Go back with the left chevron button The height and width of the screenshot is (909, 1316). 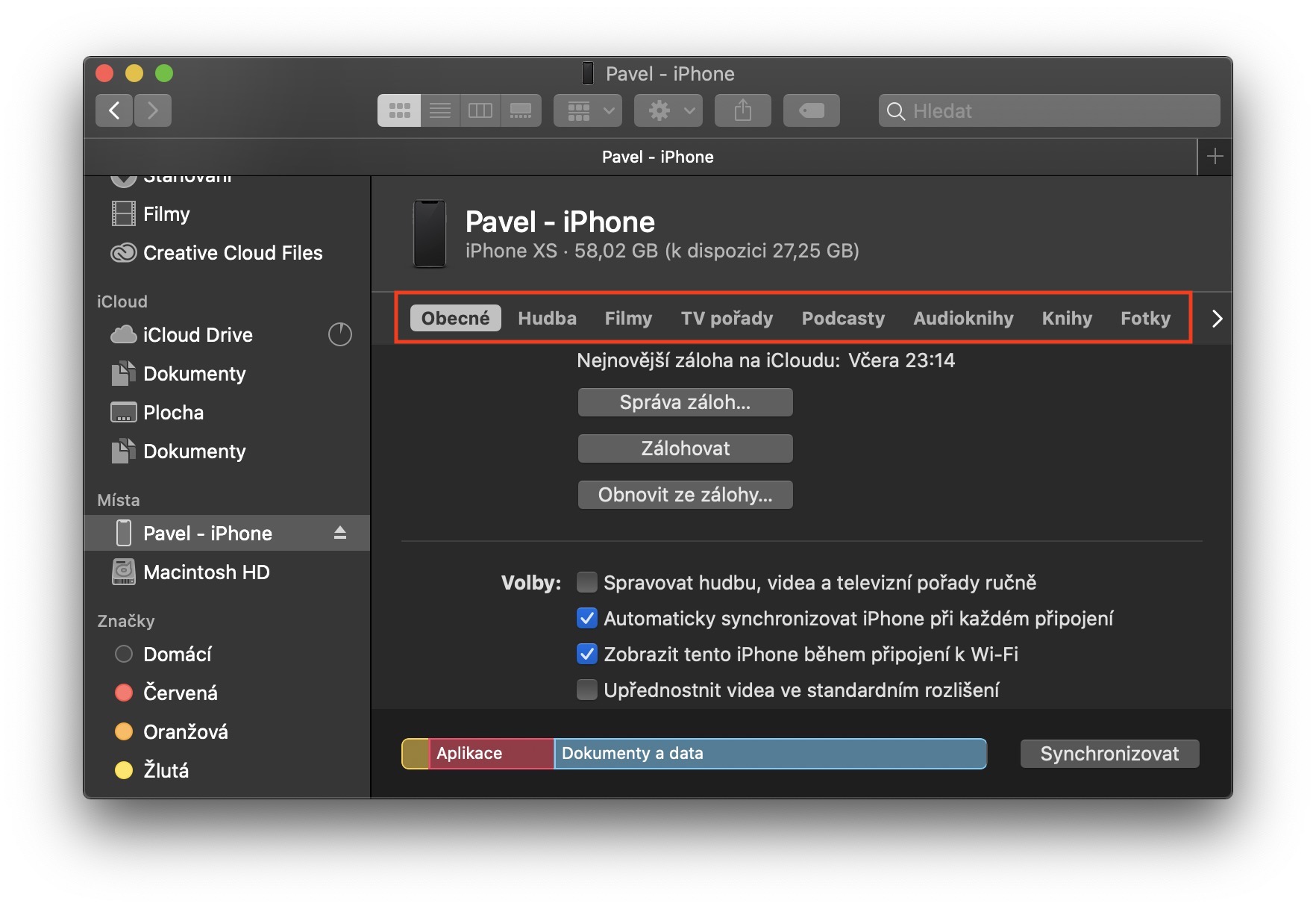114,110
